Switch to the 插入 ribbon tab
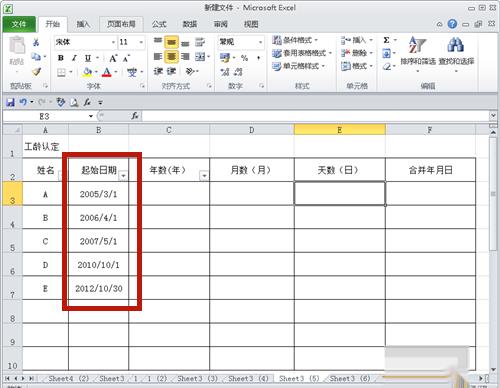This screenshot has width=500, height=388. [83, 24]
